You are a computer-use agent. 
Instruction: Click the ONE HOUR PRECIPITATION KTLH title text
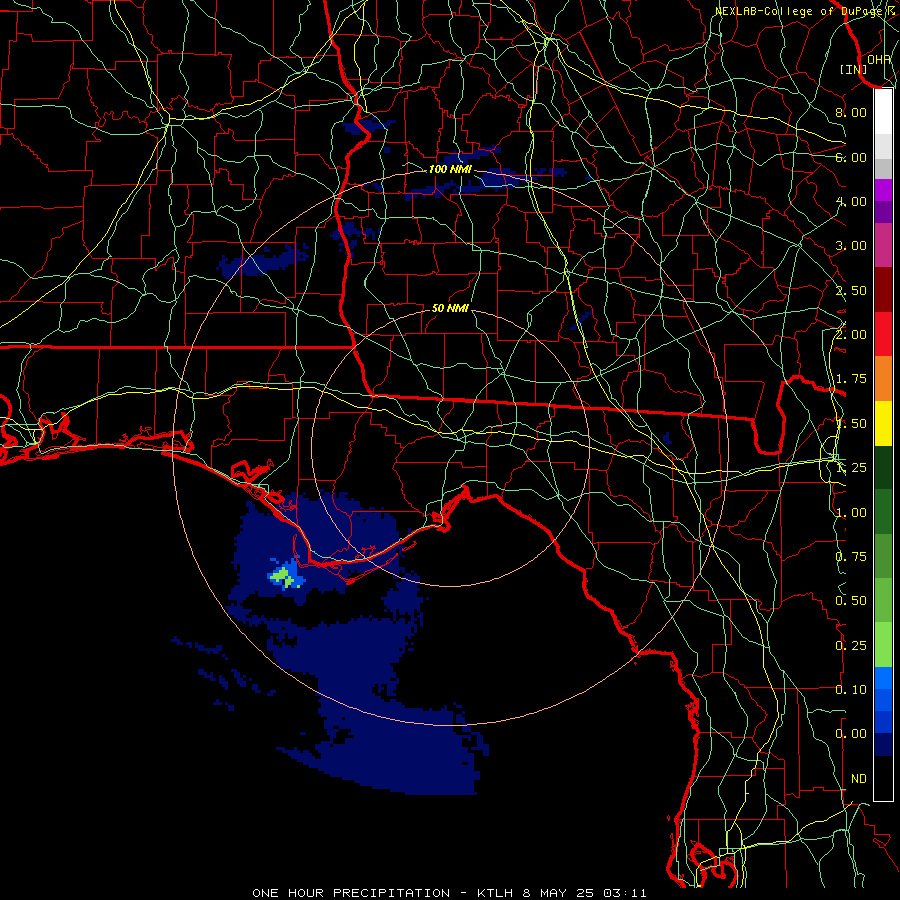pos(449,893)
